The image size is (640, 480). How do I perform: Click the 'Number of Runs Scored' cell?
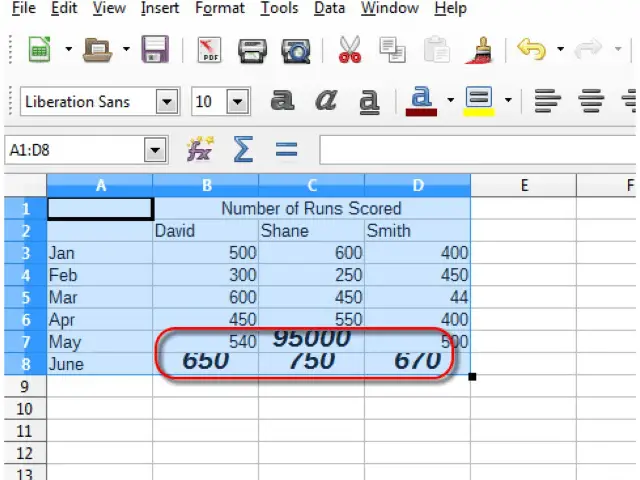(x=312, y=209)
